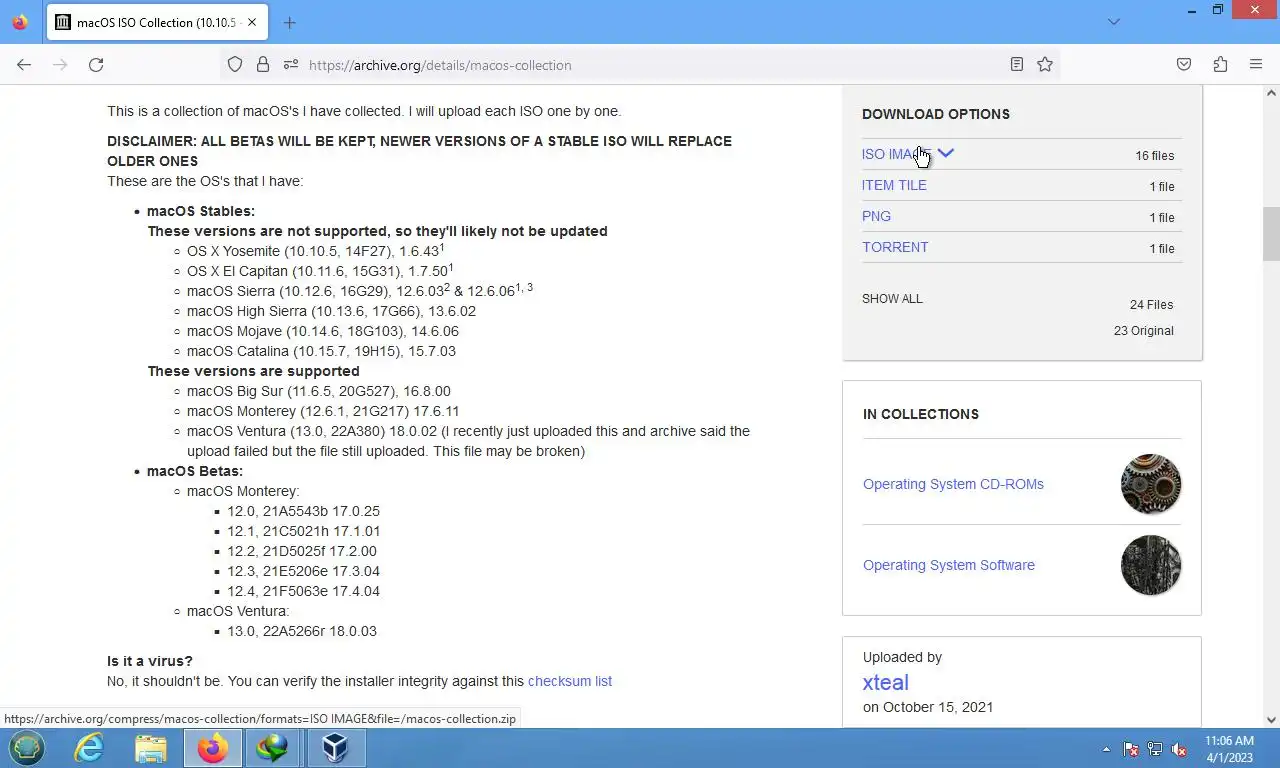Viewport: 1280px width, 768px height.
Task: Open site permissions icon in address bar
Action: click(x=291, y=64)
